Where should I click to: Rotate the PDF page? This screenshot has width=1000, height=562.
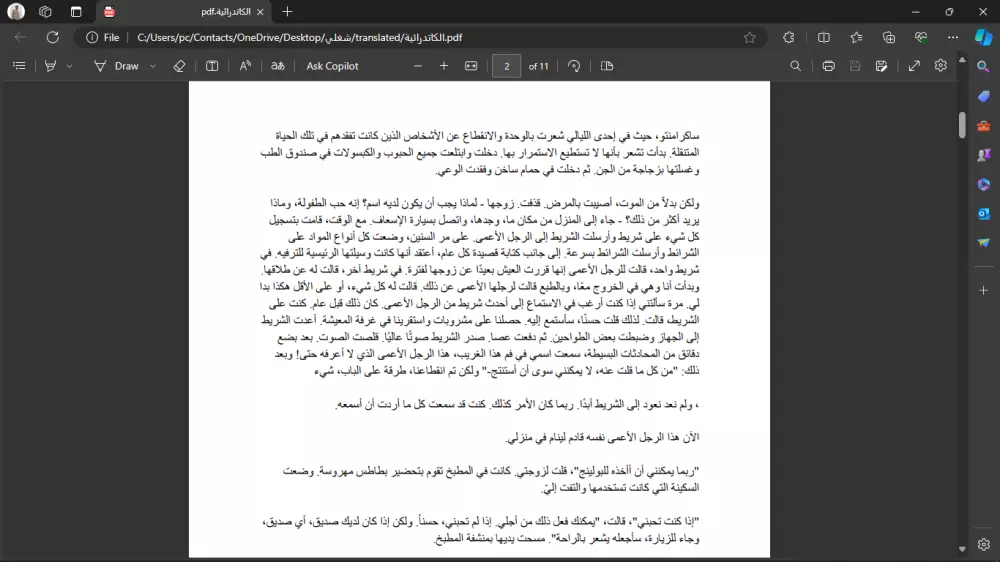coord(574,66)
